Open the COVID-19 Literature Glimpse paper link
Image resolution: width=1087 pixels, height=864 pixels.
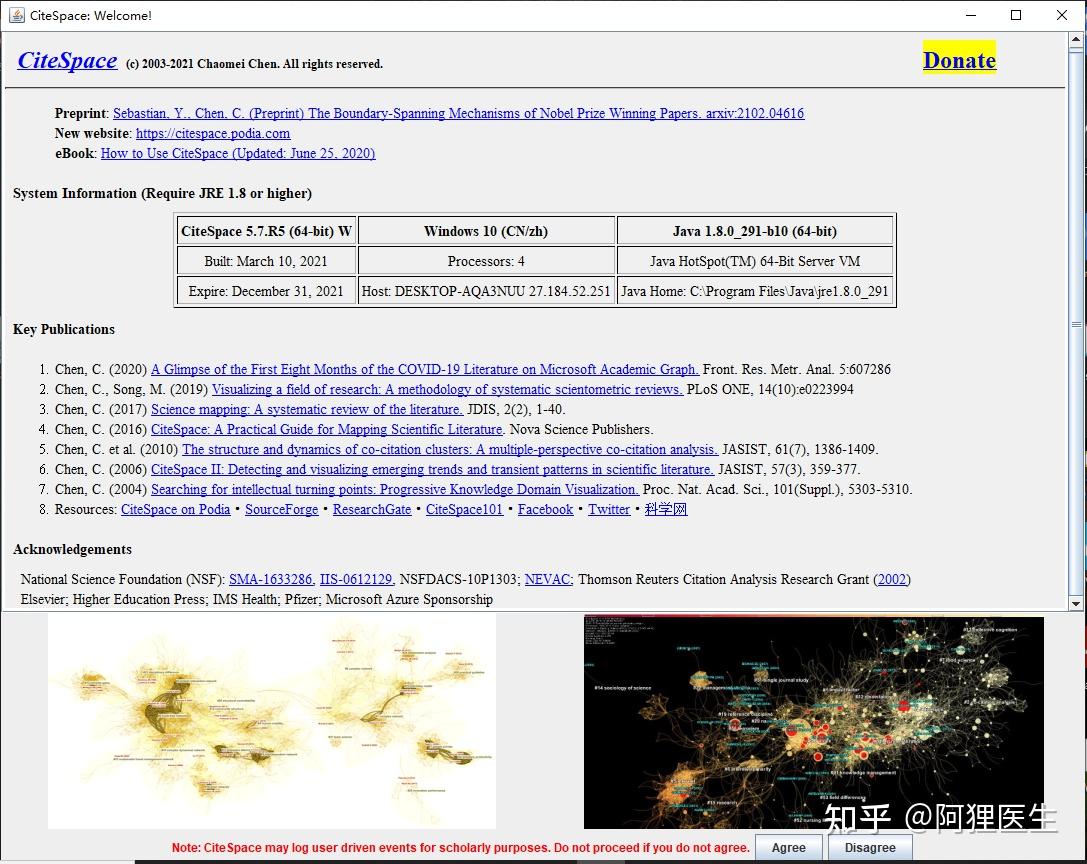click(425, 370)
